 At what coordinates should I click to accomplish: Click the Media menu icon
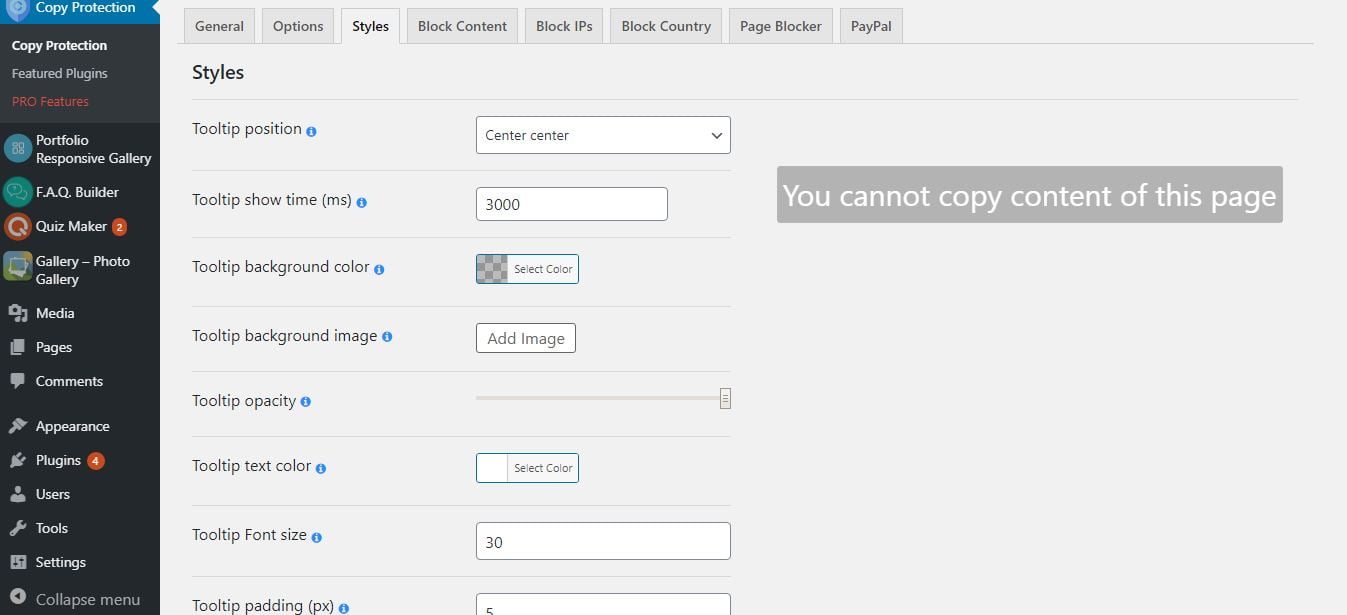click(18, 313)
